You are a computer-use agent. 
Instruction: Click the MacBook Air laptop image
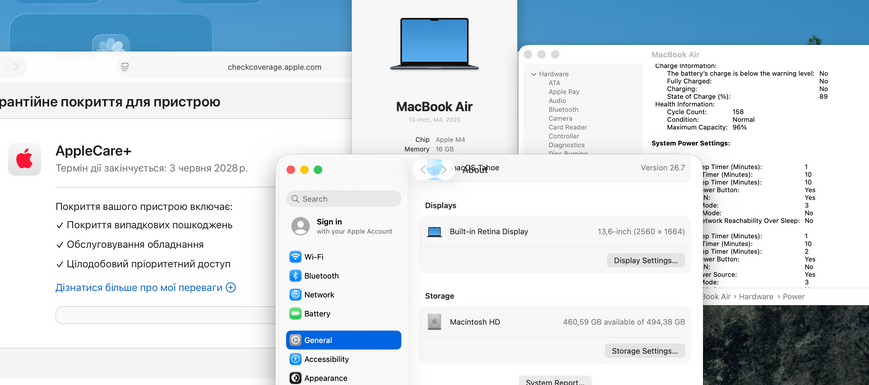[x=434, y=44]
